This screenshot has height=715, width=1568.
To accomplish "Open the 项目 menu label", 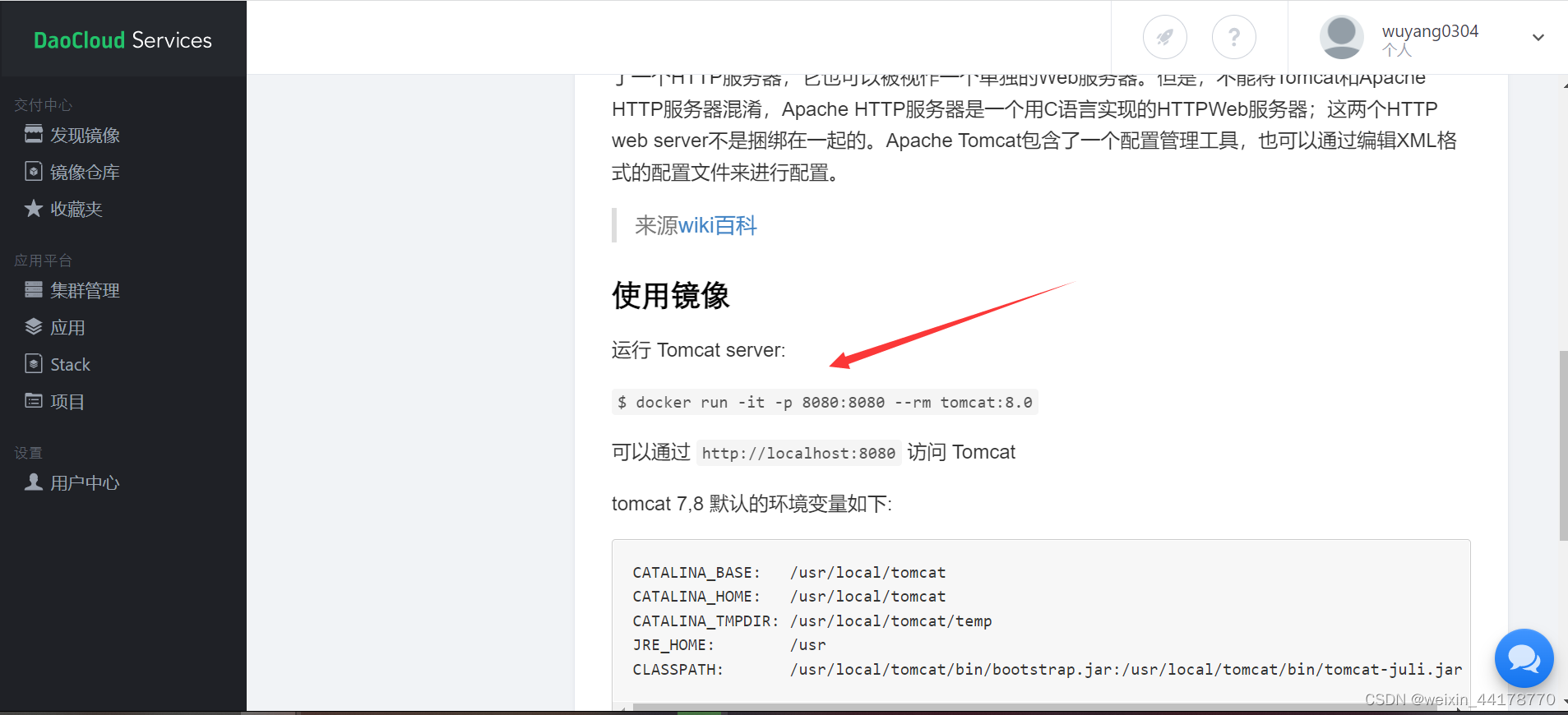I will [x=67, y=401].
